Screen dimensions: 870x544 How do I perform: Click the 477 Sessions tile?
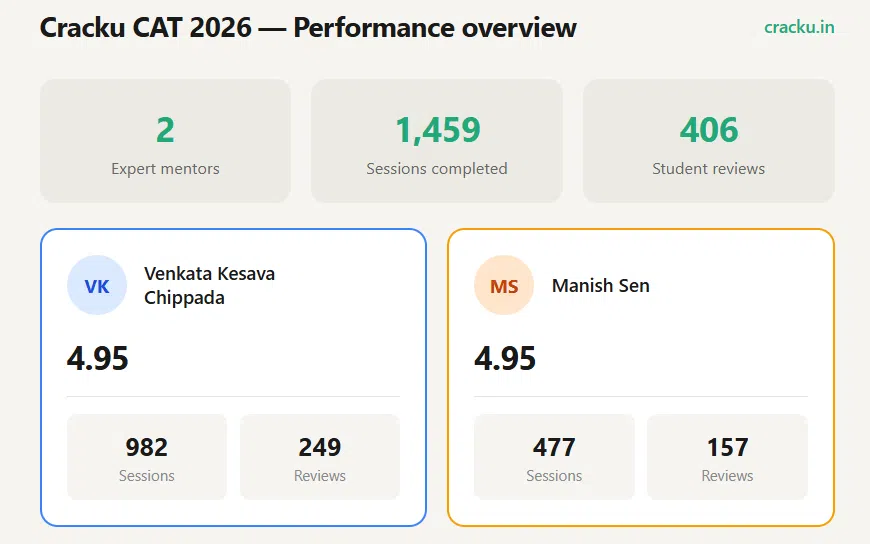(554, 457)
